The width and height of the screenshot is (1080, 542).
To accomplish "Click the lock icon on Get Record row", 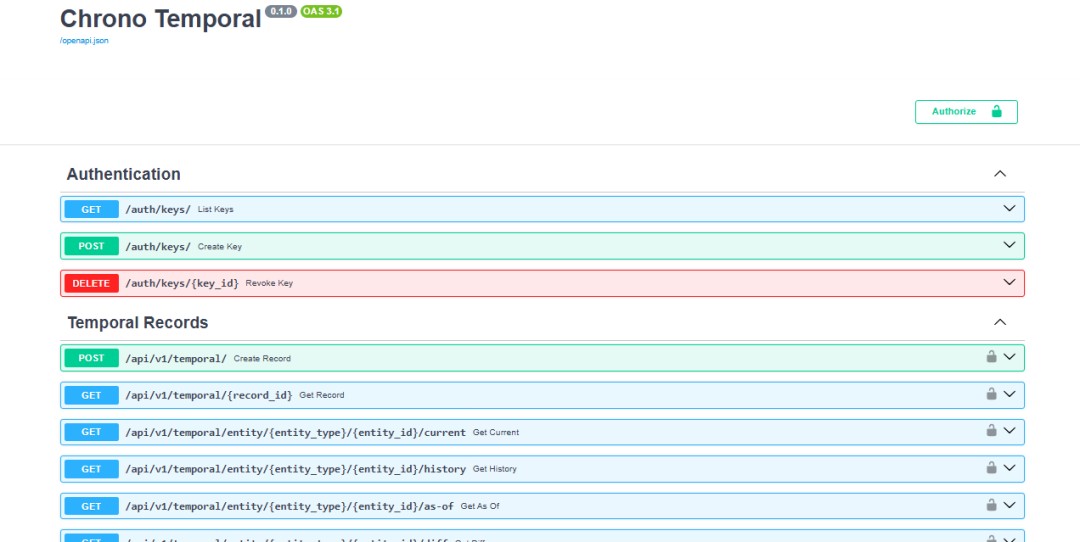I will click(x=991, y=393).
